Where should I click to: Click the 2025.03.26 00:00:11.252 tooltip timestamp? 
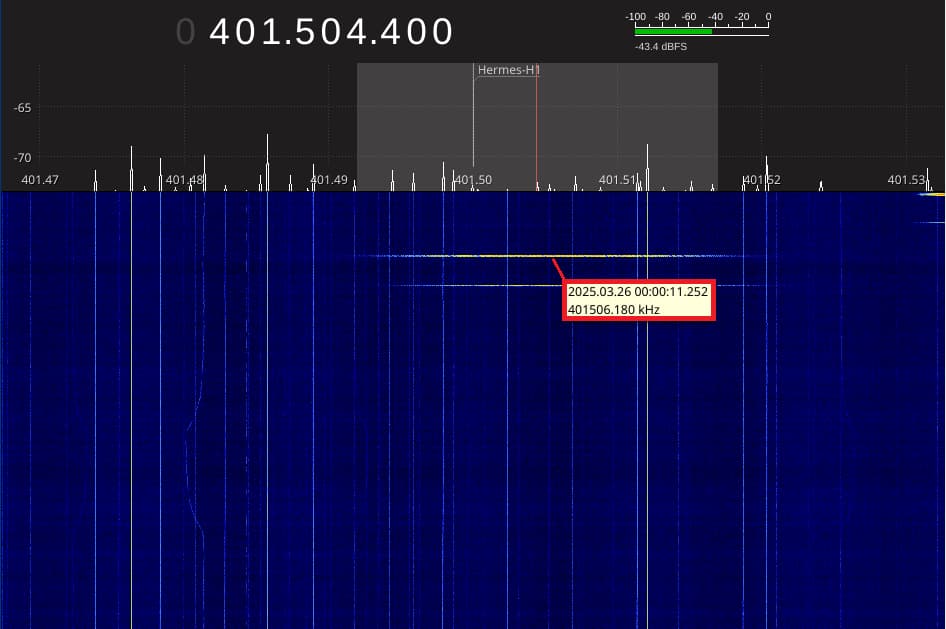638,292
